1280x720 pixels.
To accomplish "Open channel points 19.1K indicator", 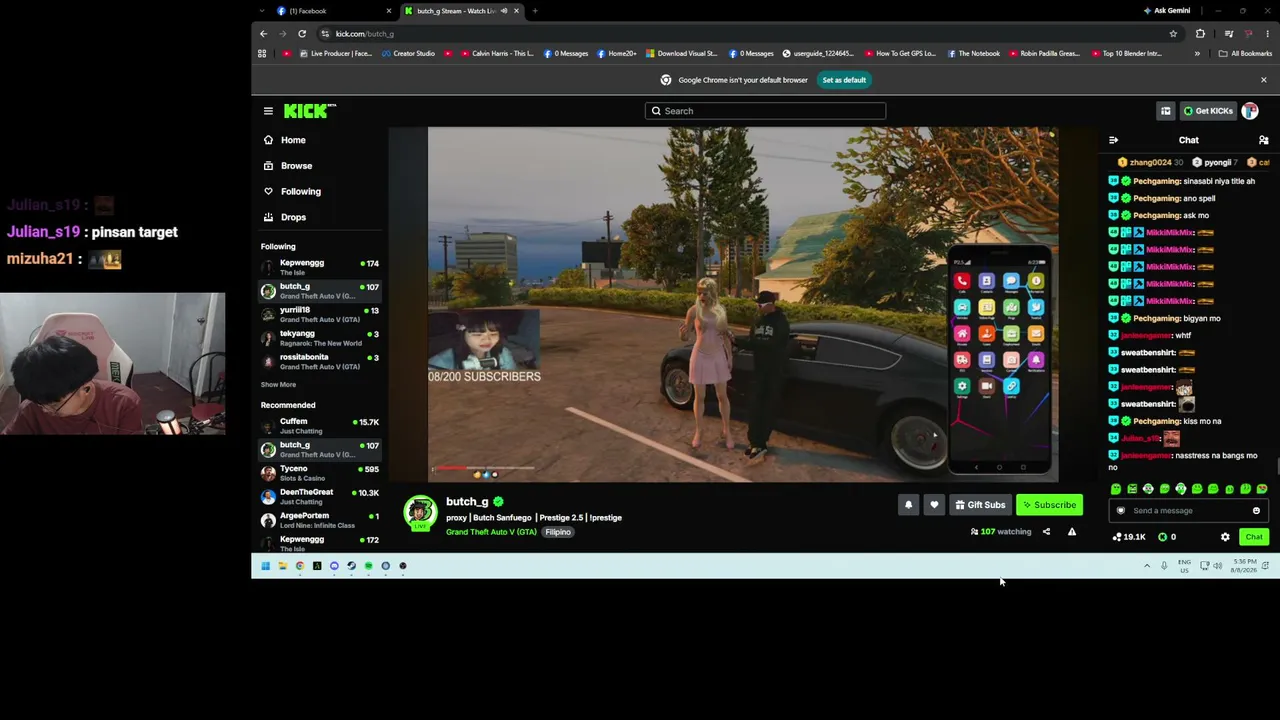I will [1129, 537].
